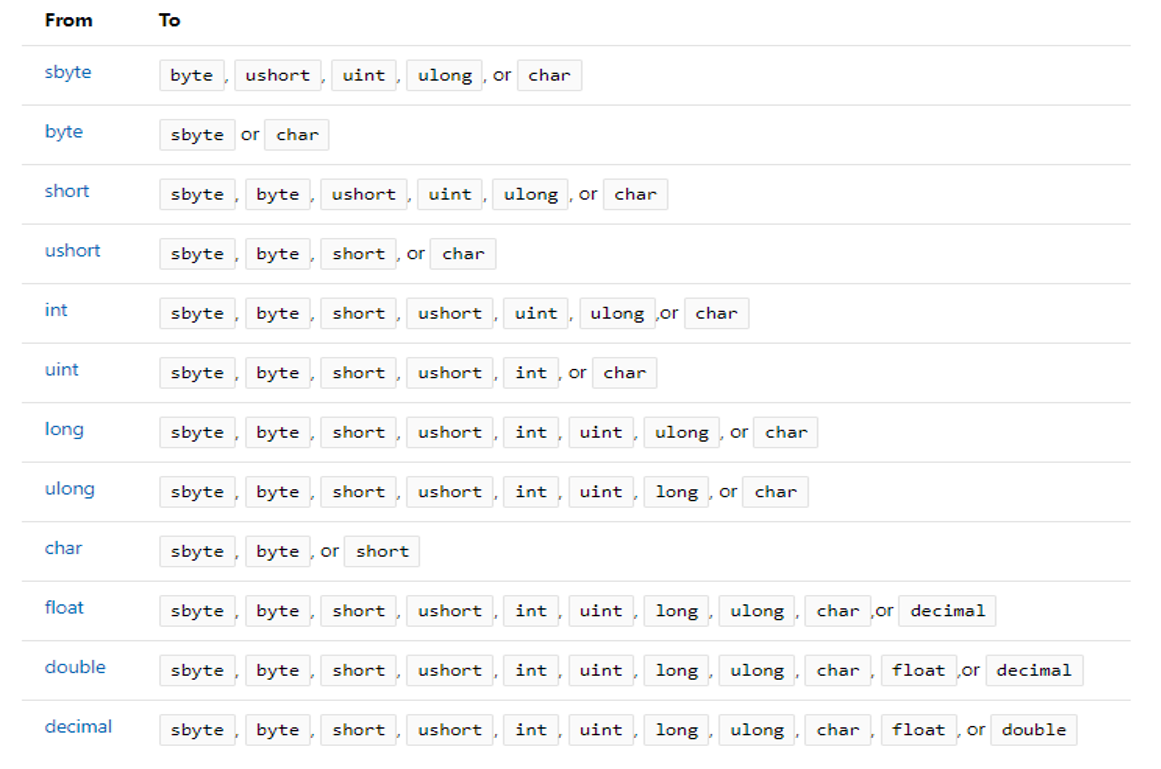Image resolution: width=1161 pixels, height=769 pixels.
Task: Click the decimal link in From column
Action: [x=78, y=727]
